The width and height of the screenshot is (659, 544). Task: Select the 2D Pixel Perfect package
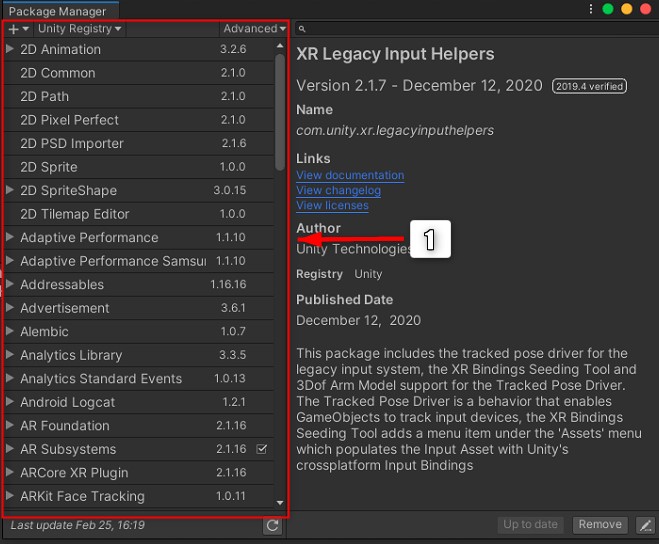pos(139,120)
